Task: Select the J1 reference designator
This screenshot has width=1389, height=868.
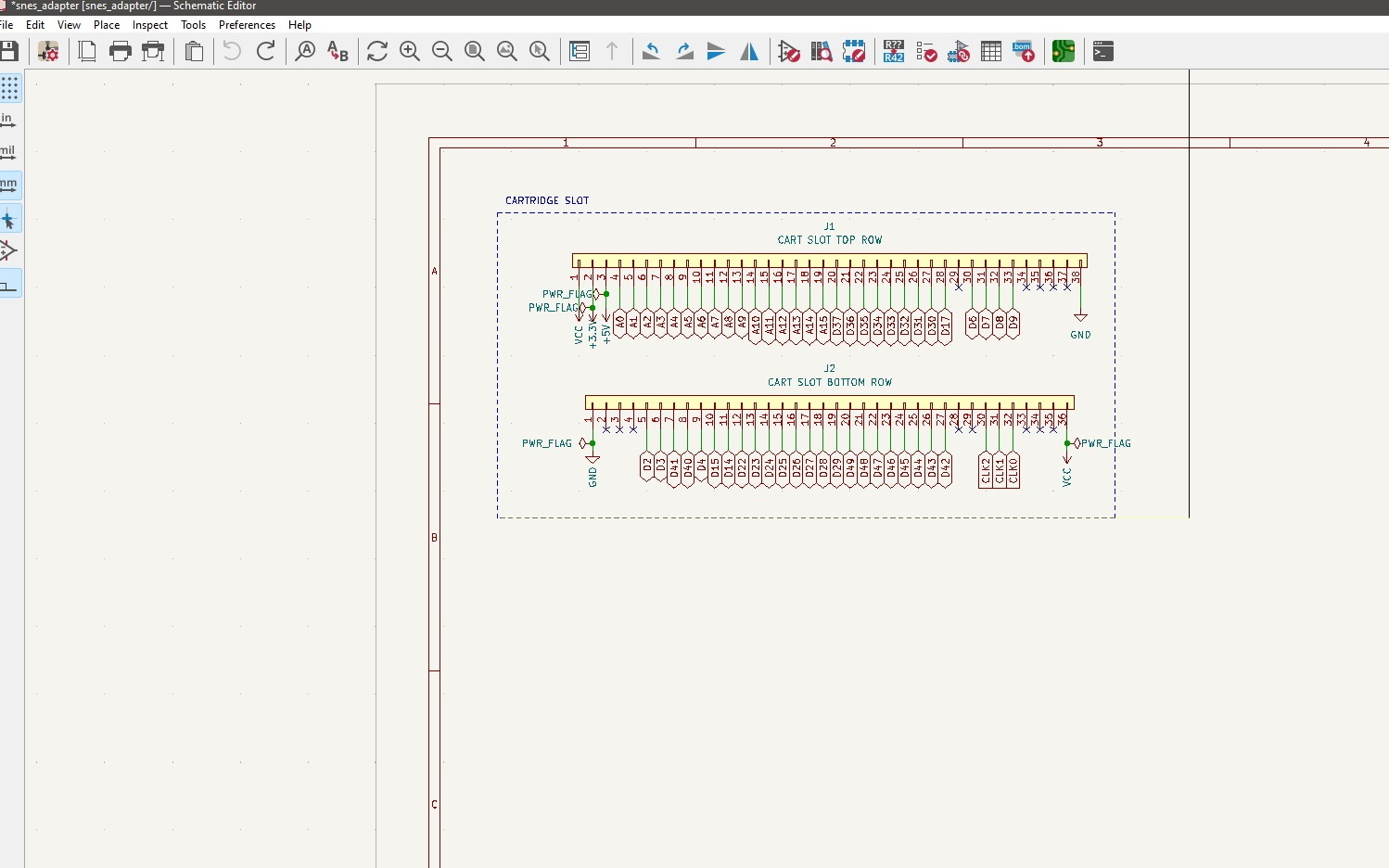Action: click(x=829, y=226)
